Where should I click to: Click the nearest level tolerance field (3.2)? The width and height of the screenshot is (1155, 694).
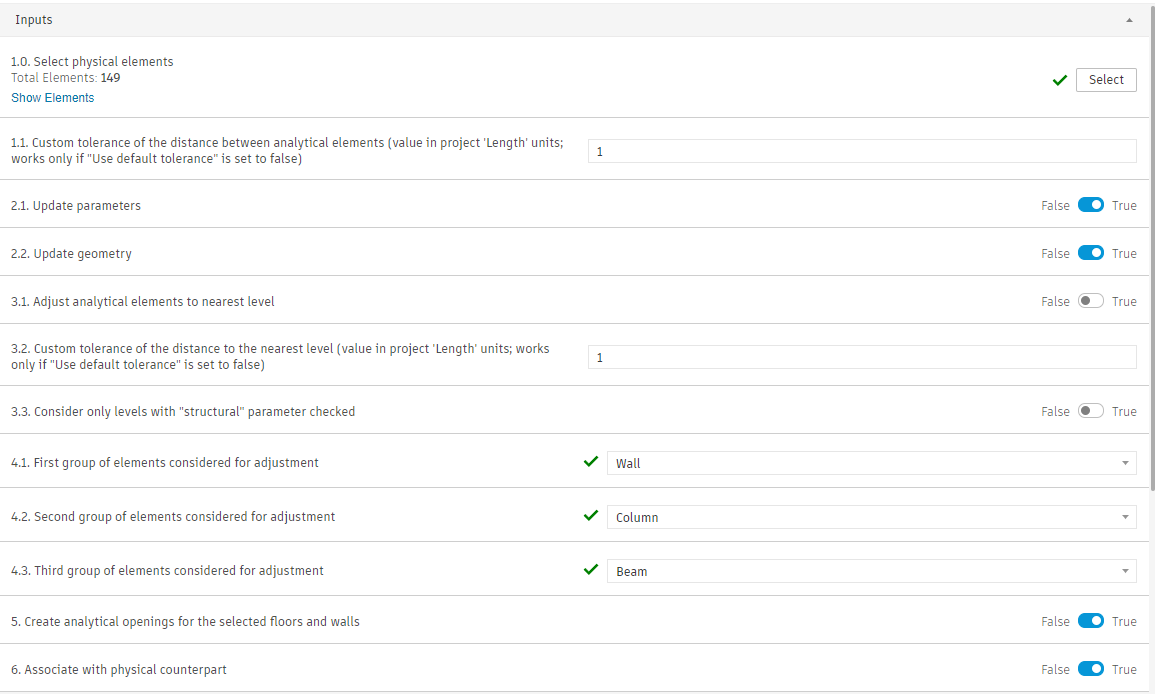[x=861, y=357]
